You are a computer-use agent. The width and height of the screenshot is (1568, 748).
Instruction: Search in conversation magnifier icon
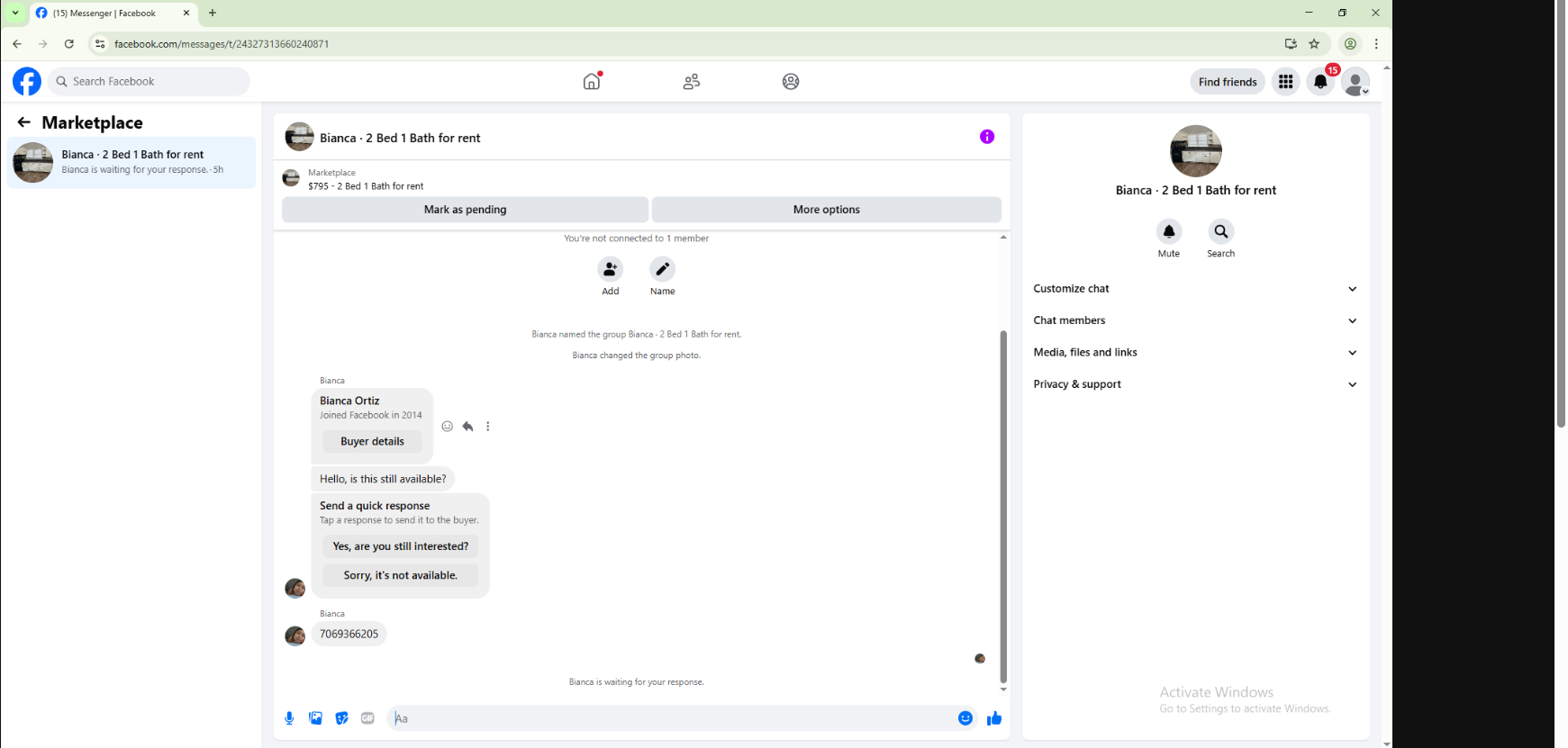(x=1221, y=231)
